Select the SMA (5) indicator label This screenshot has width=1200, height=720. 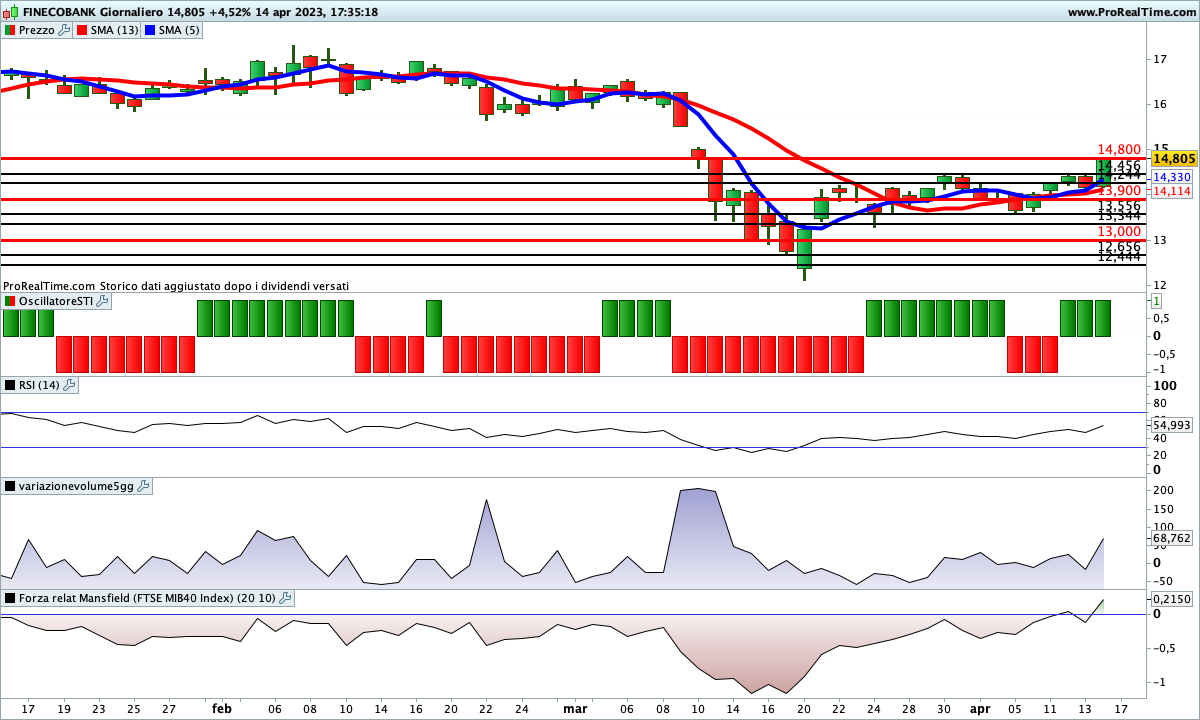coord(180,30)
